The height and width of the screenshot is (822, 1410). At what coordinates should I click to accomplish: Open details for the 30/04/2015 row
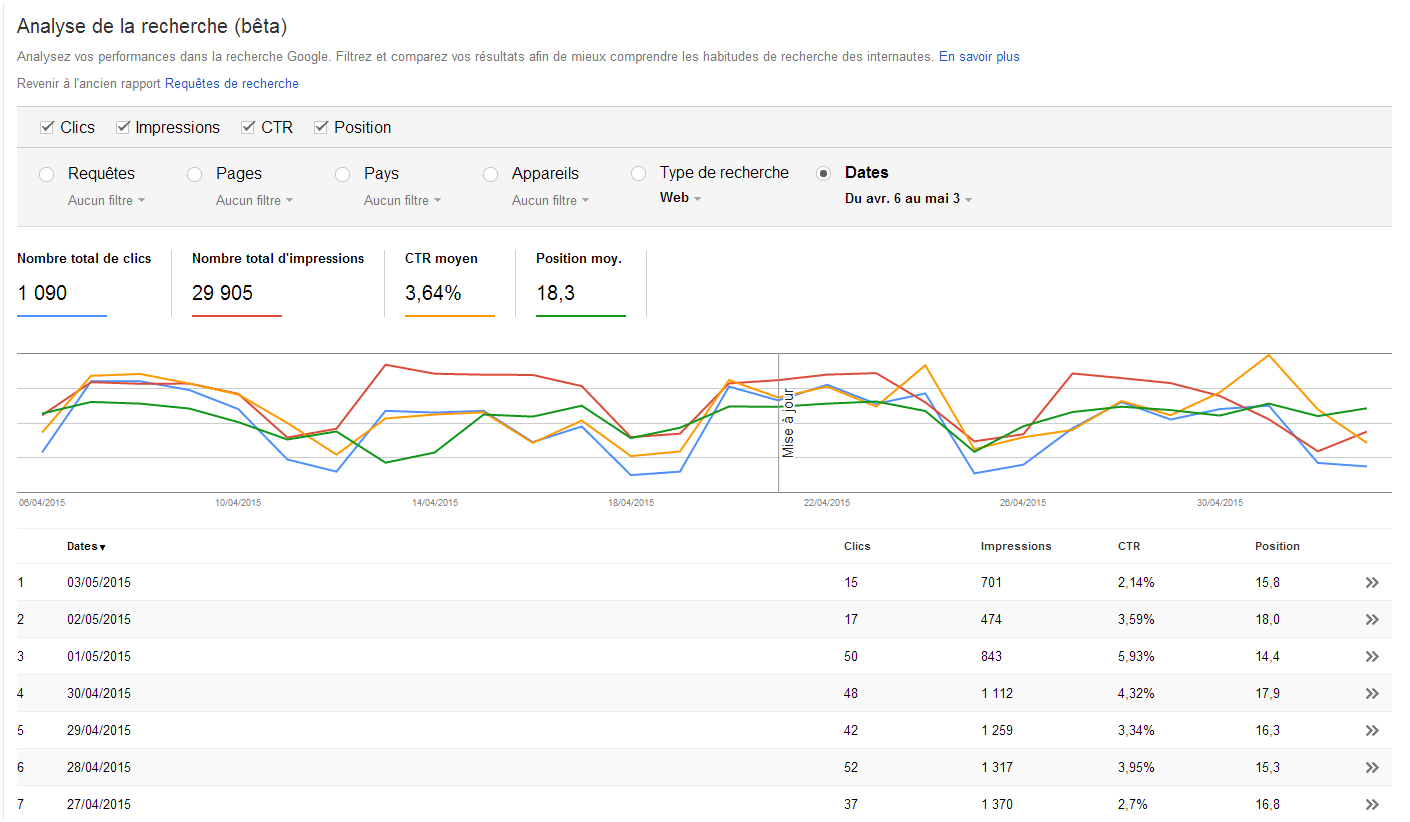coord(1372,693)
